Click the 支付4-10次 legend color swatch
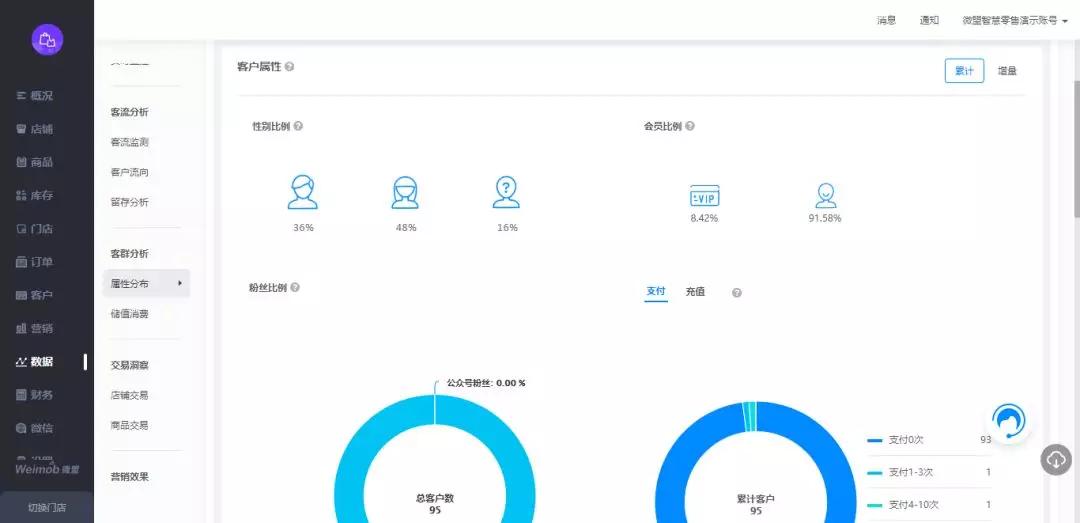The image size is (1080, 523). (875, 505)
